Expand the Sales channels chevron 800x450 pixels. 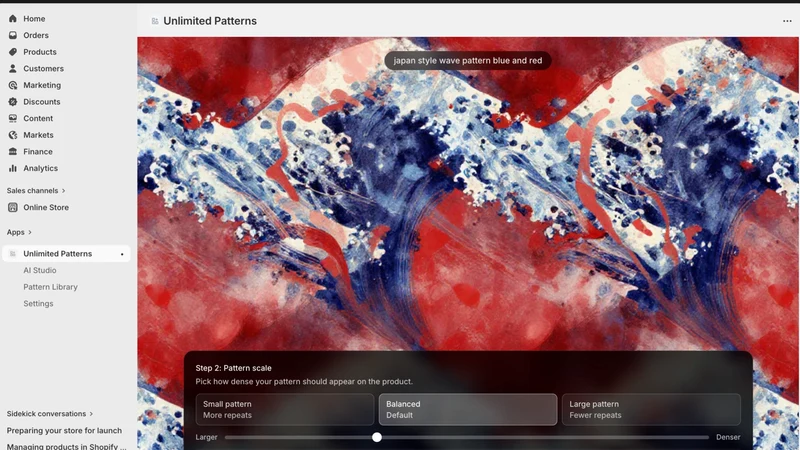click(63, 191)
